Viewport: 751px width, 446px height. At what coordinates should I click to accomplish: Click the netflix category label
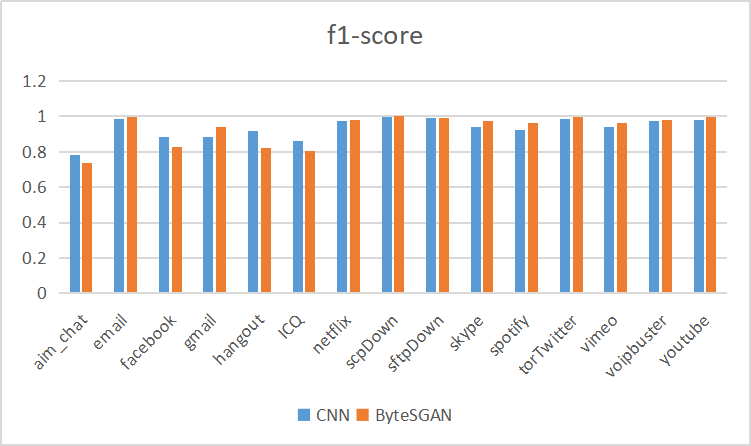(x=332, y=334)
